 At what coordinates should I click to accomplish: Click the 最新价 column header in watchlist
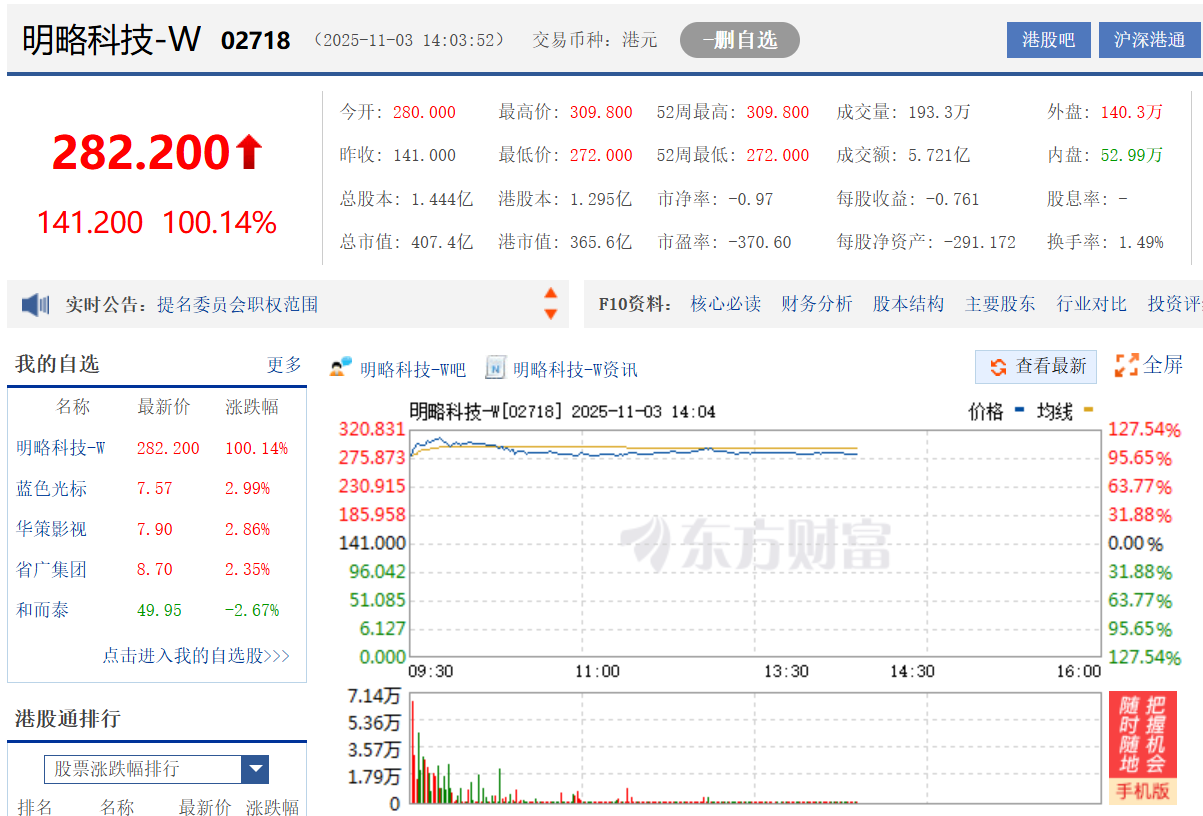click(163, 407)
